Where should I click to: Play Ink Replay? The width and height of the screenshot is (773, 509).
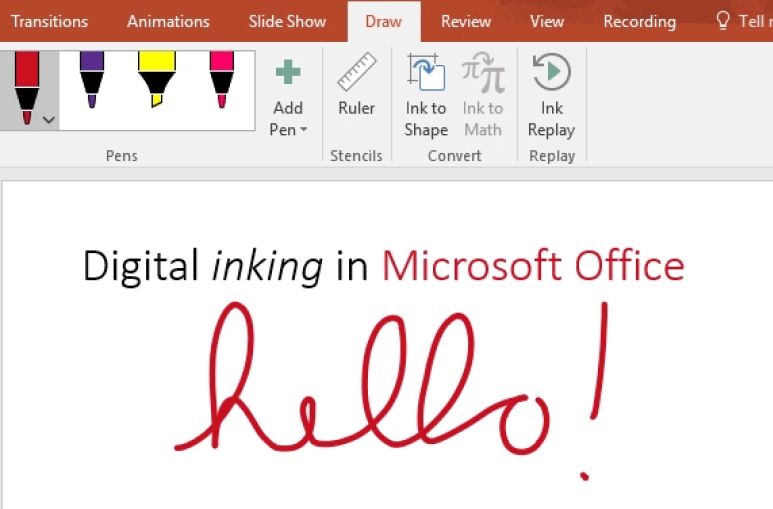(x=552, y=95)
